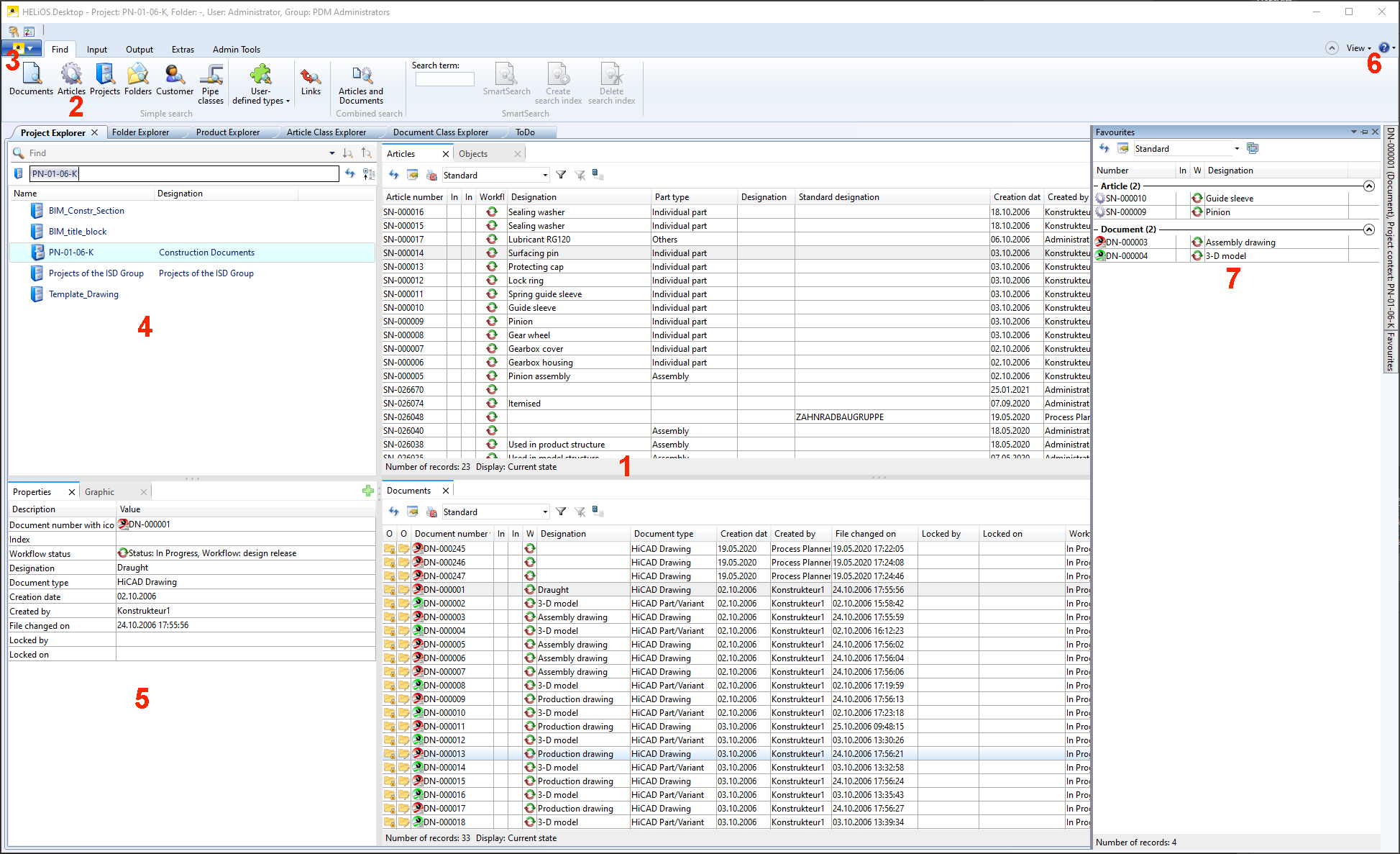This screenshot has width=1400, height=854.
Task: Collapse the Document group in Favourites
Action: (x=1369, y=230)
